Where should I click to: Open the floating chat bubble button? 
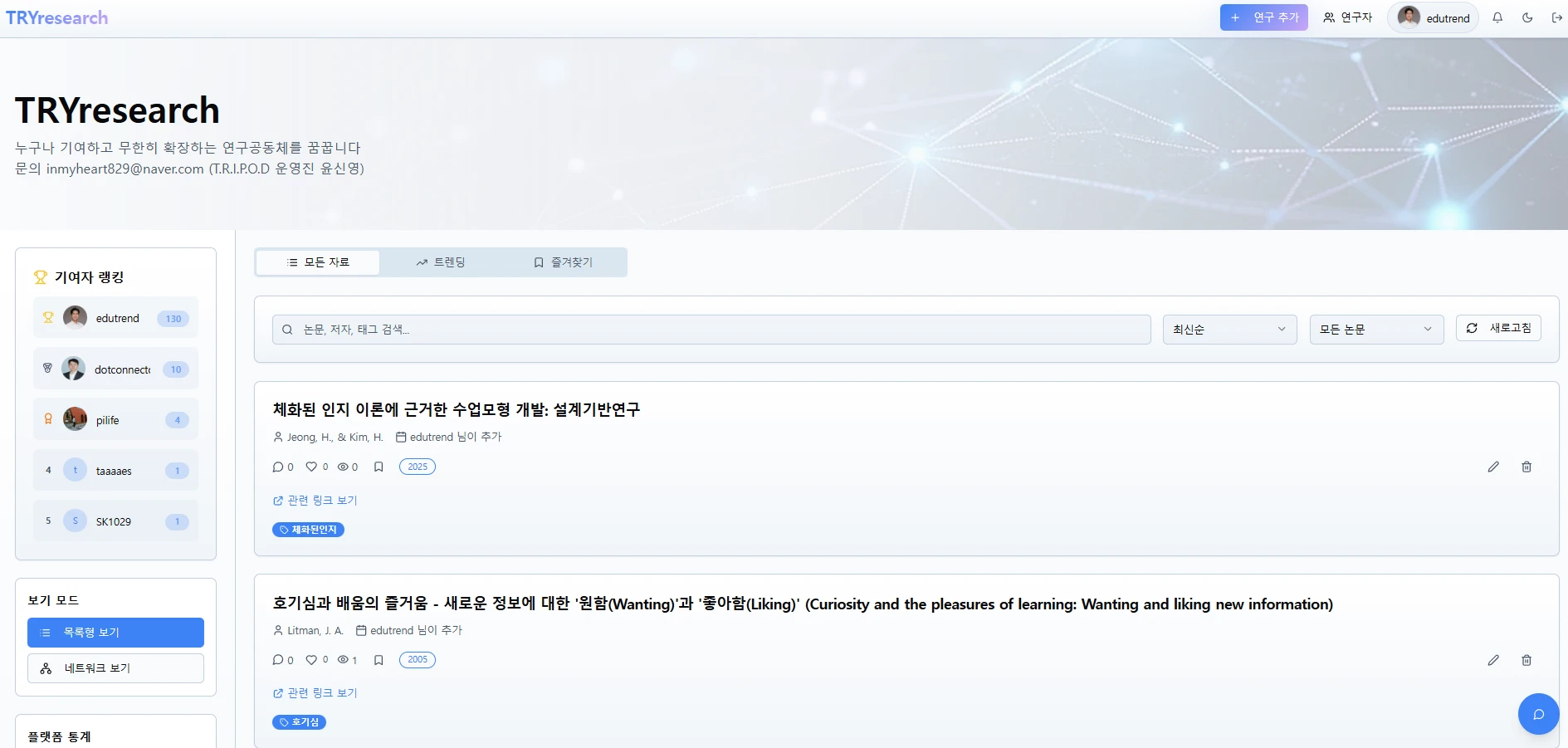(x=1538, y=714)
